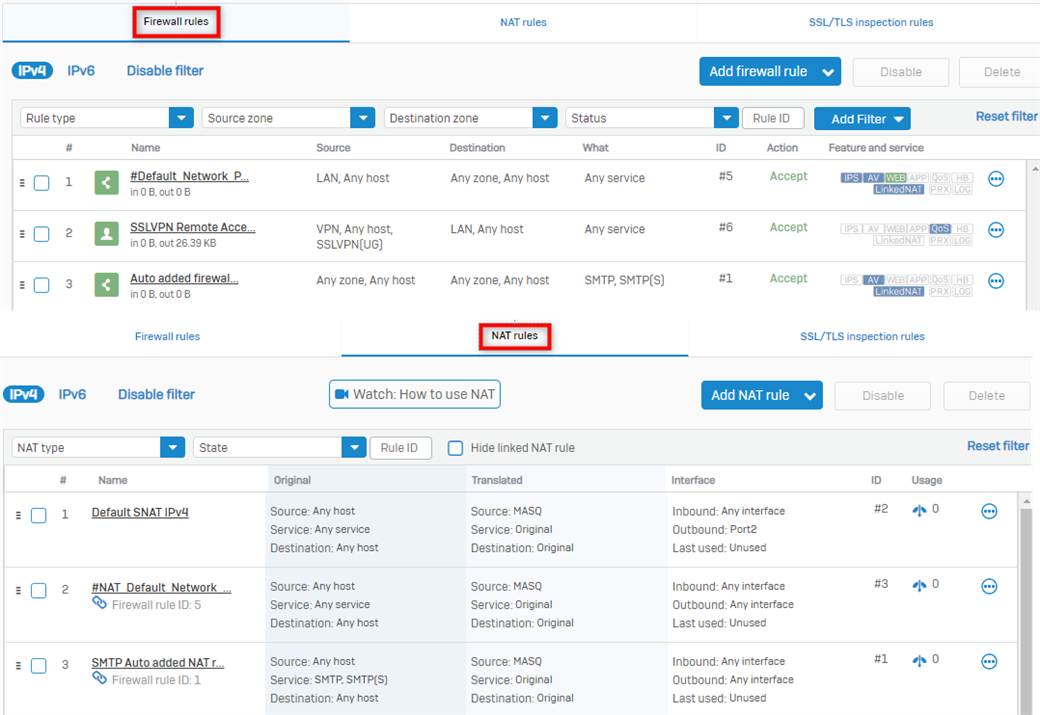Open Source zone dropdown

point(289,118)
